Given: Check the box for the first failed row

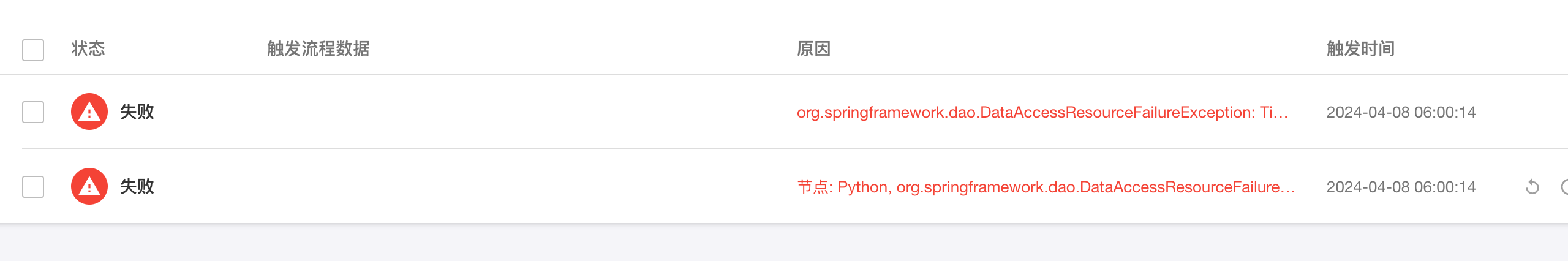Looking at the screenshot, I should click(x=33, y=112).
